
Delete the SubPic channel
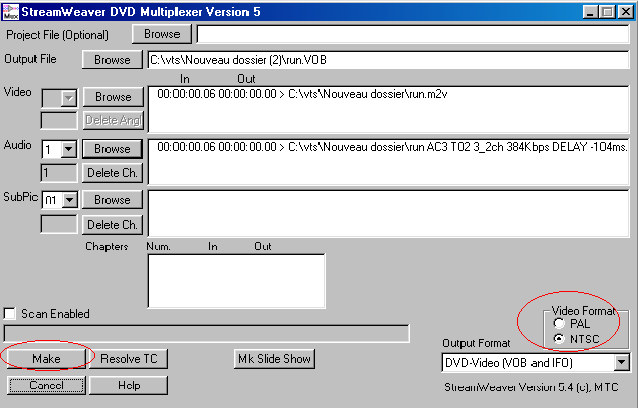112,225
